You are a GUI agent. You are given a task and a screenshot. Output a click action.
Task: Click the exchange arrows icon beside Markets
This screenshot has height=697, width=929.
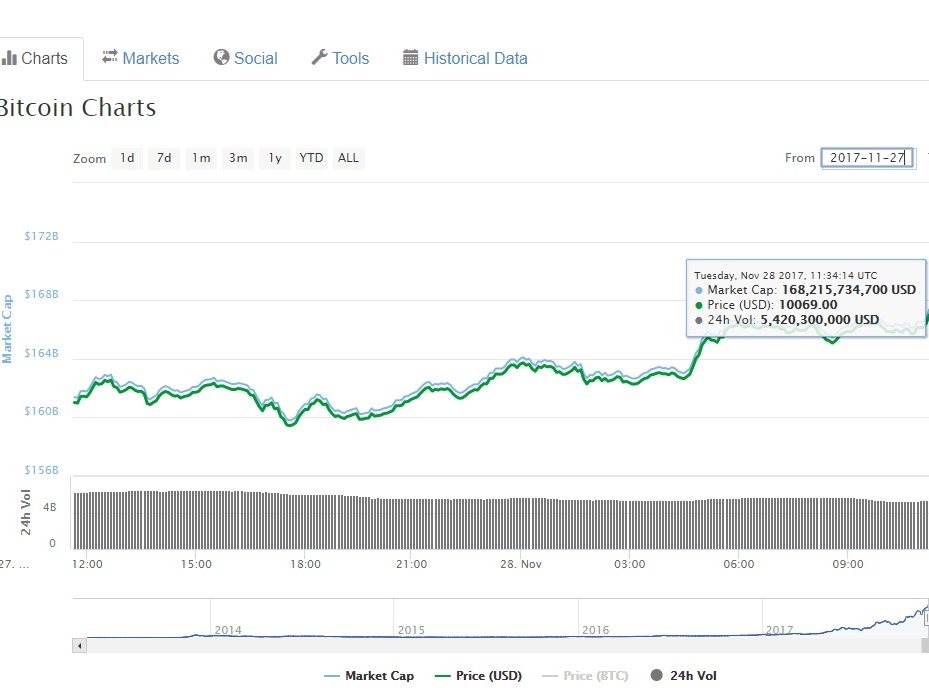click(110, 57)
